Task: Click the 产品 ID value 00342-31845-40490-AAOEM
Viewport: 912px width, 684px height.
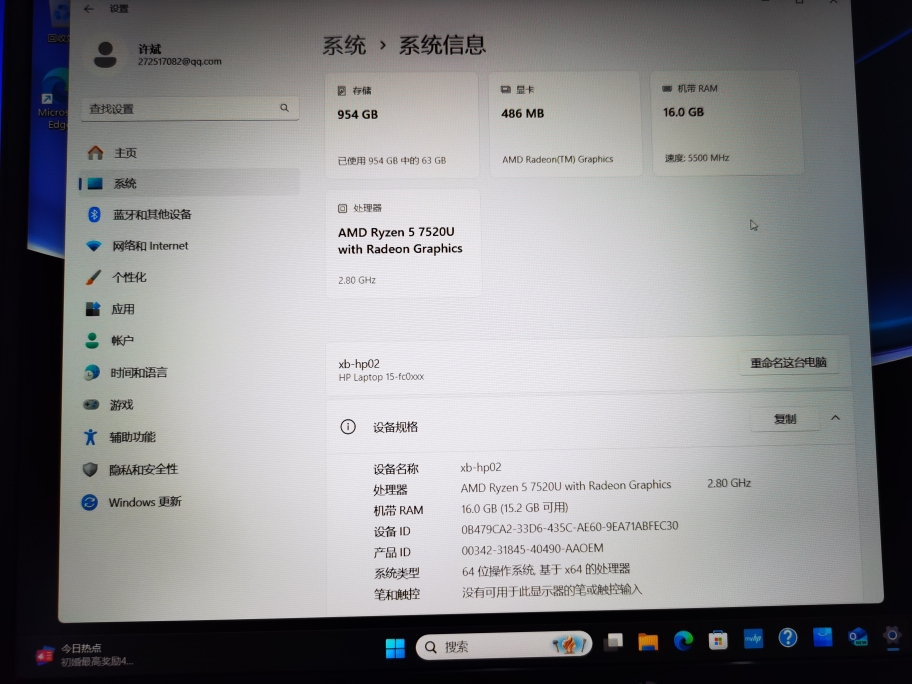Action: point(532,549)
